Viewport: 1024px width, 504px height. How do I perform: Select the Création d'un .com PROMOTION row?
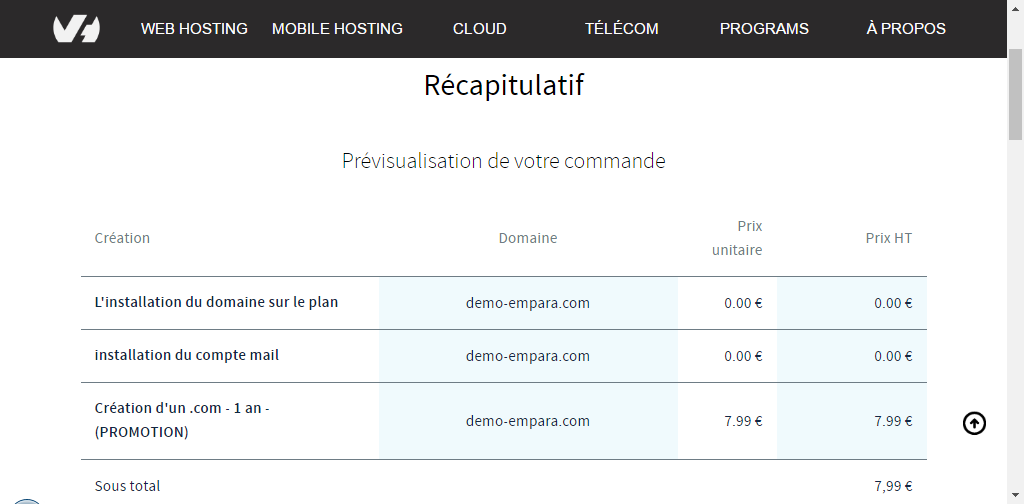pyautogui.click(x=504, y=421)
